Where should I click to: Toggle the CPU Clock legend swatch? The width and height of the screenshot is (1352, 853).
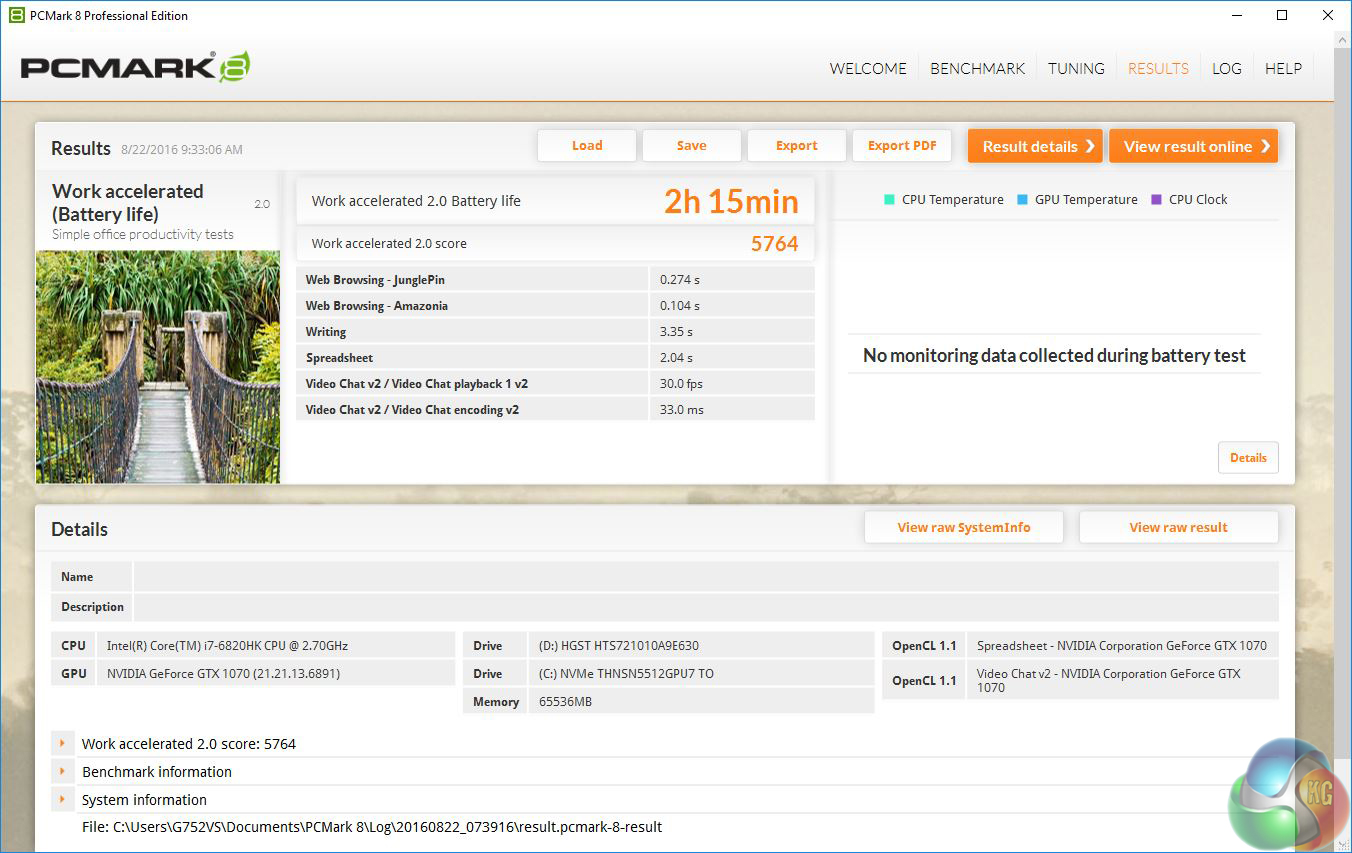click(1156, 199)
